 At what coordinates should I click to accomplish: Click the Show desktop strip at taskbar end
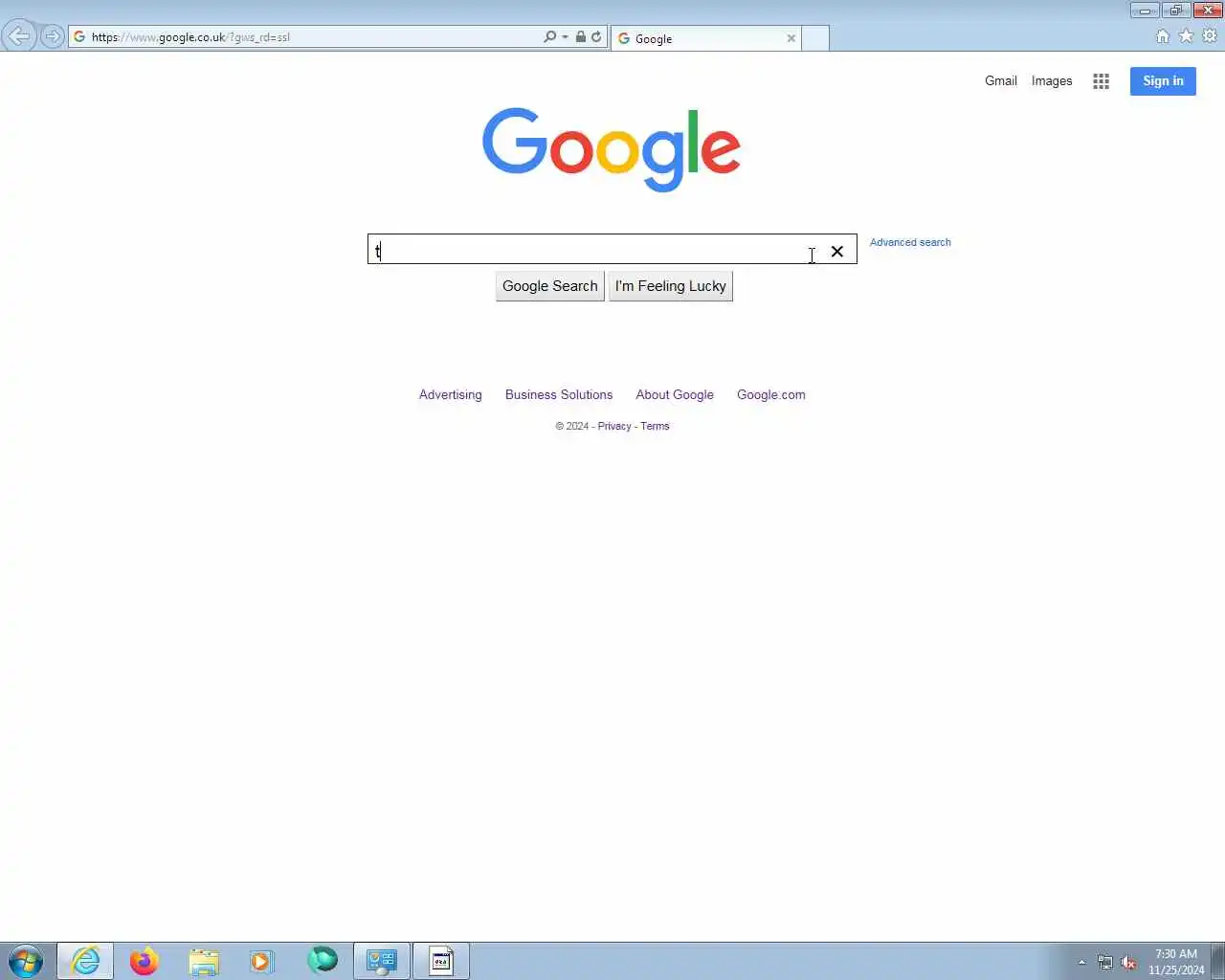[1217, 961]
